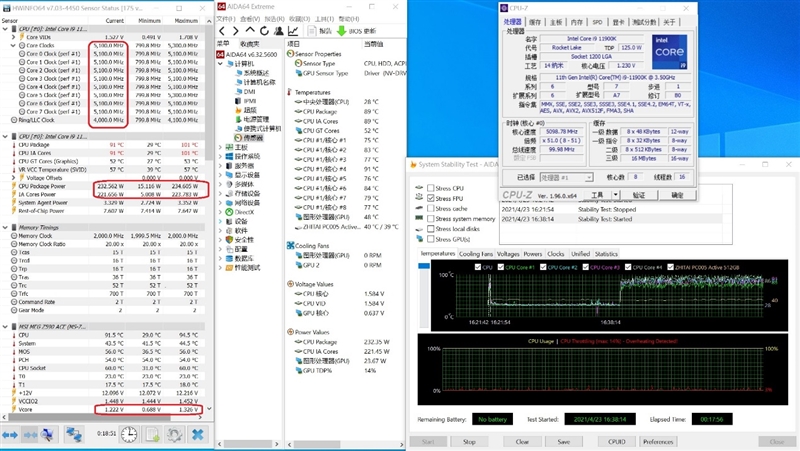Click AIDA64 BIOS update green arrow icon
The height and width of the screenshot is (451, 800).
pyautogui.click(x=341, y=31)
